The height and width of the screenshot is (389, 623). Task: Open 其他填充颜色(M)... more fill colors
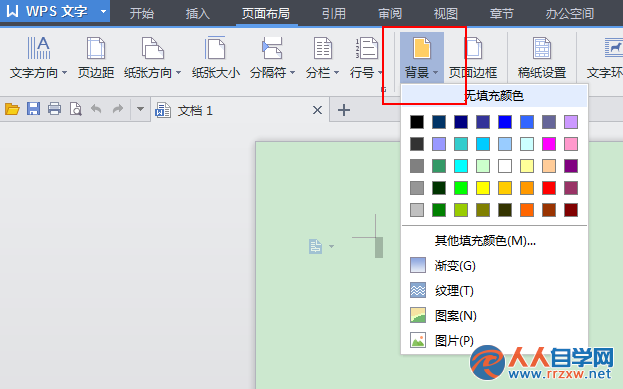click(494, 240)
